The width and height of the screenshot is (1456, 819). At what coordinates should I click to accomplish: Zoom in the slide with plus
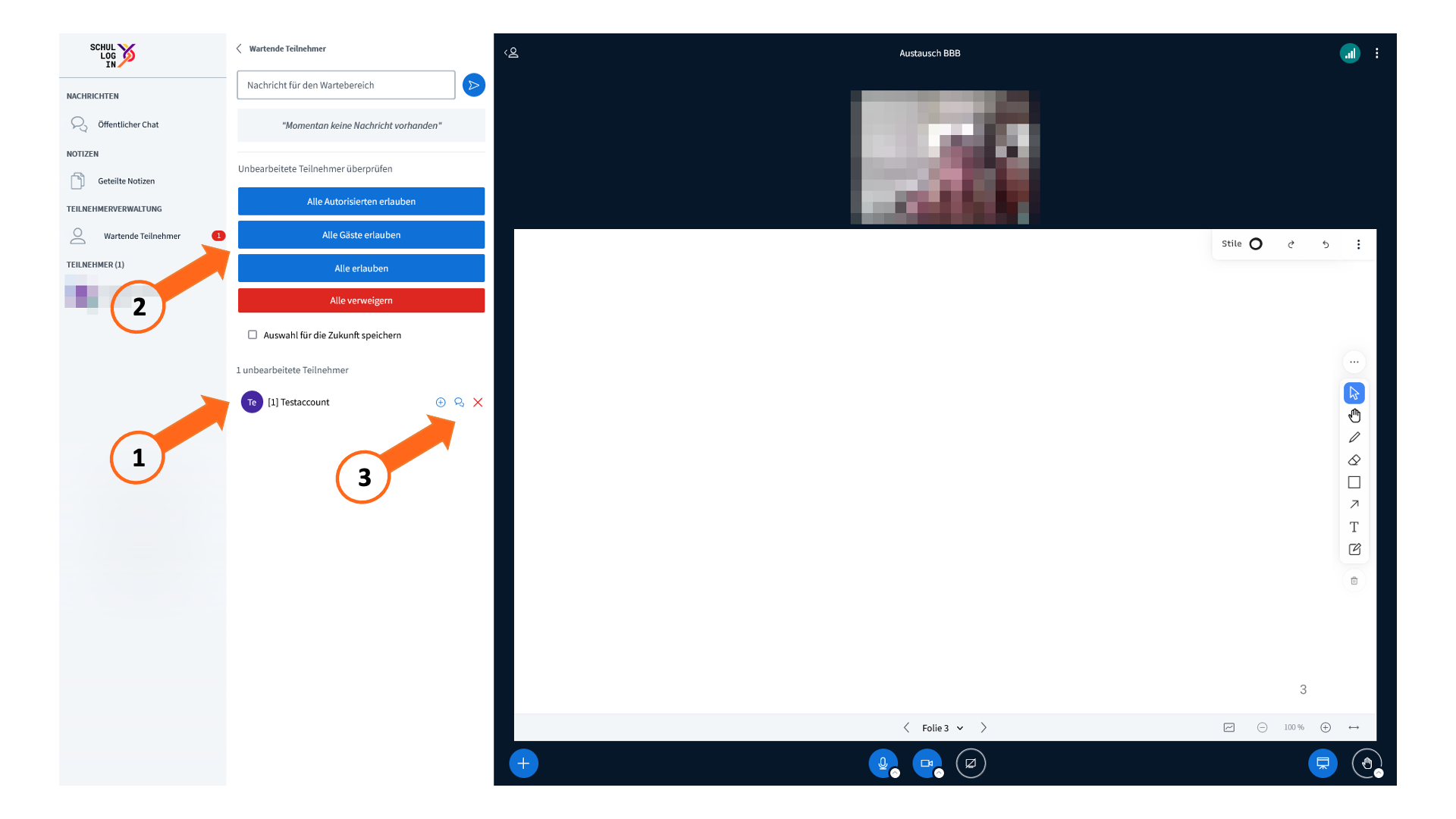[1326, 727]
